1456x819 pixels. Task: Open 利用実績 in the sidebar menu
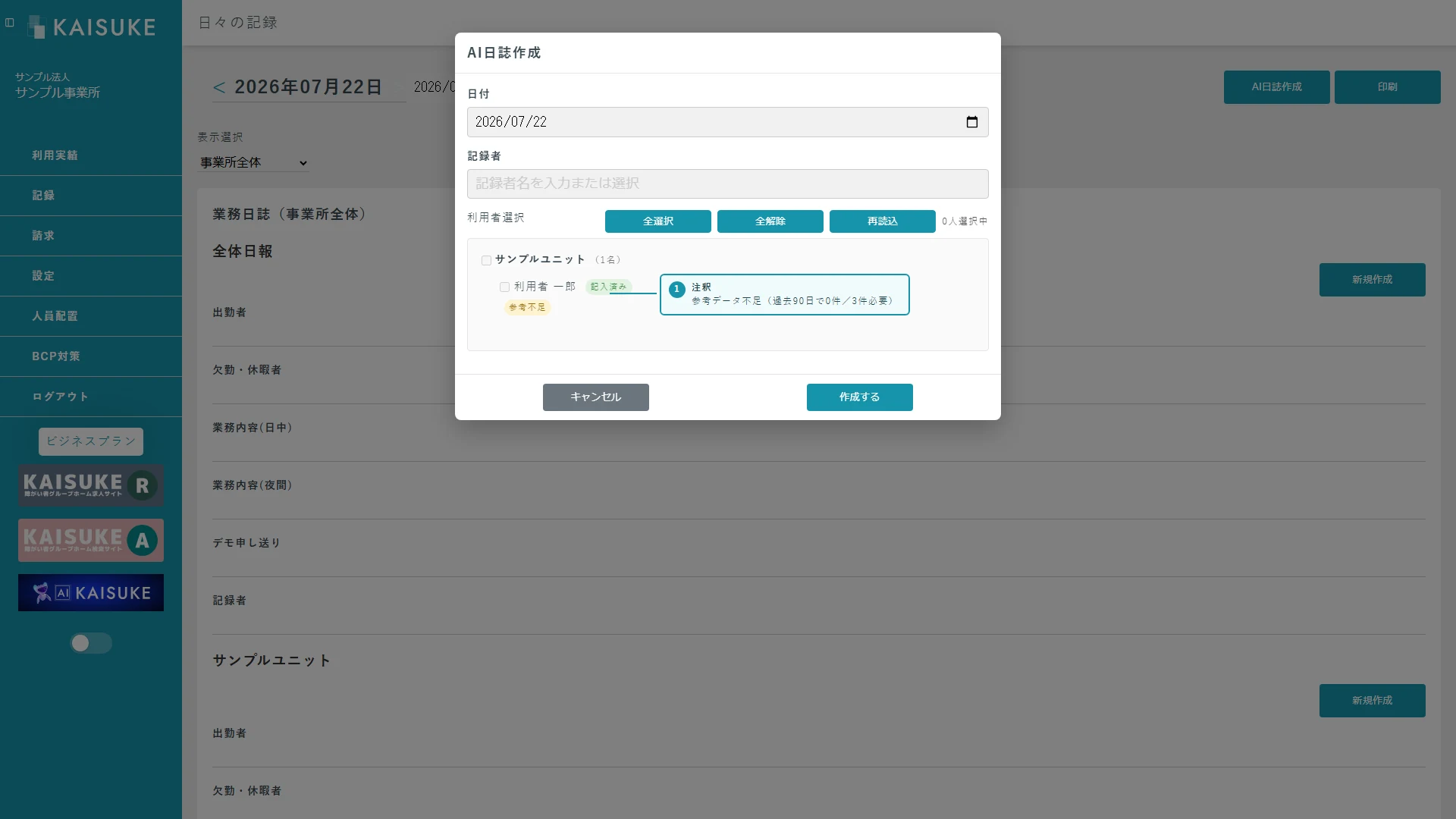91,155
